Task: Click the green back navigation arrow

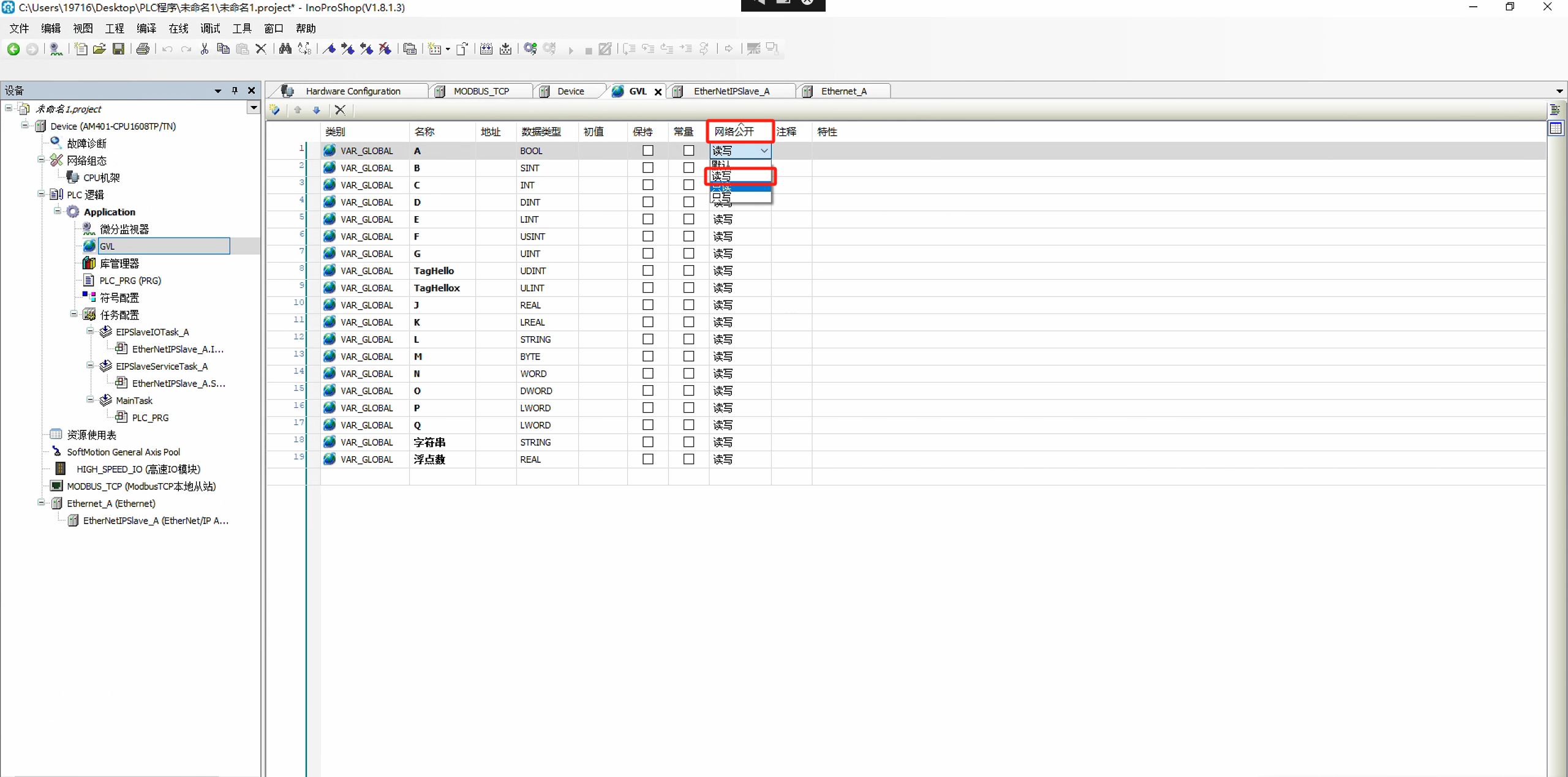Action: (13, 49)
